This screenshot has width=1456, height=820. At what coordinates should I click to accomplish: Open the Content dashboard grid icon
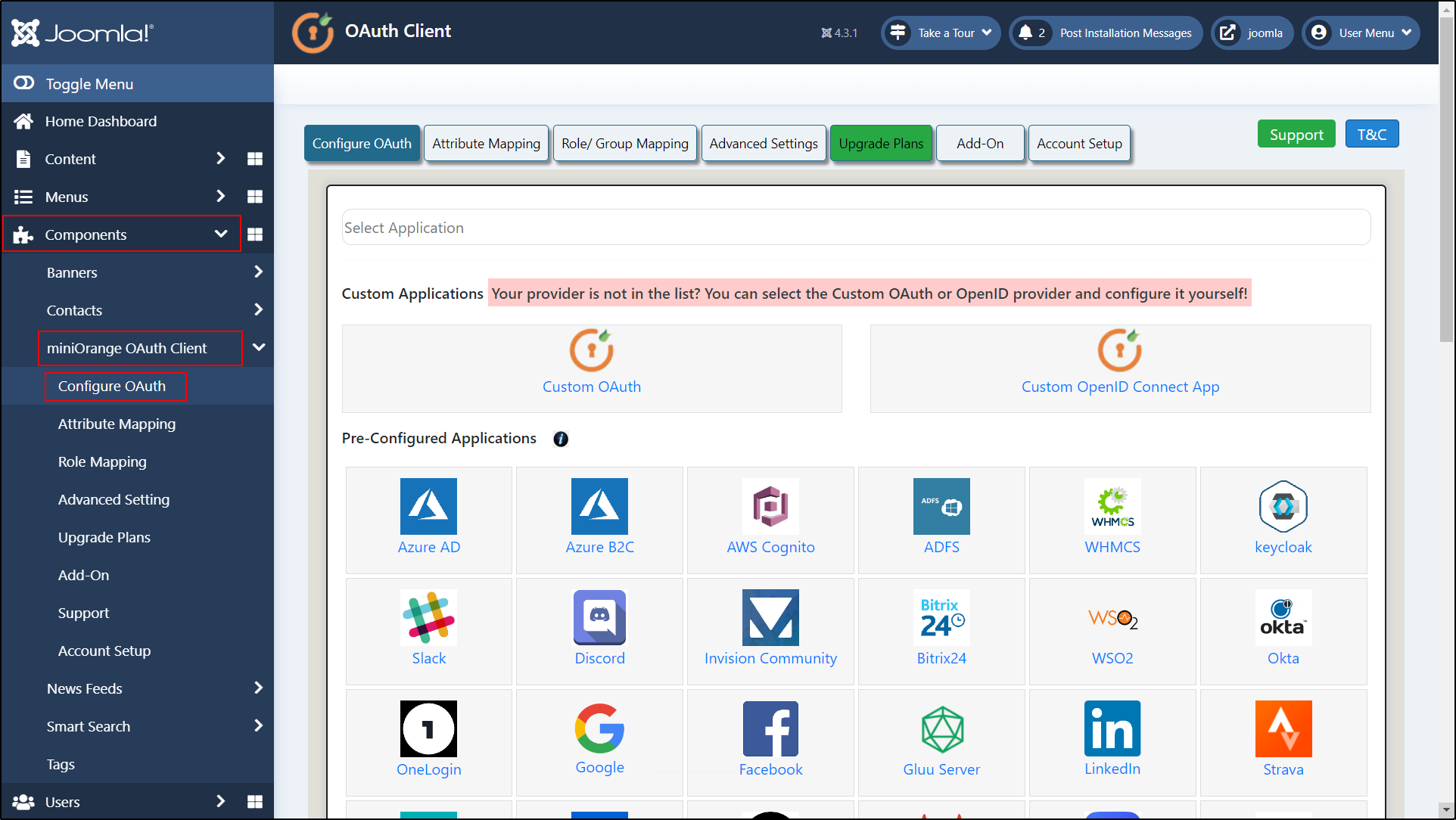pos(255,159)
